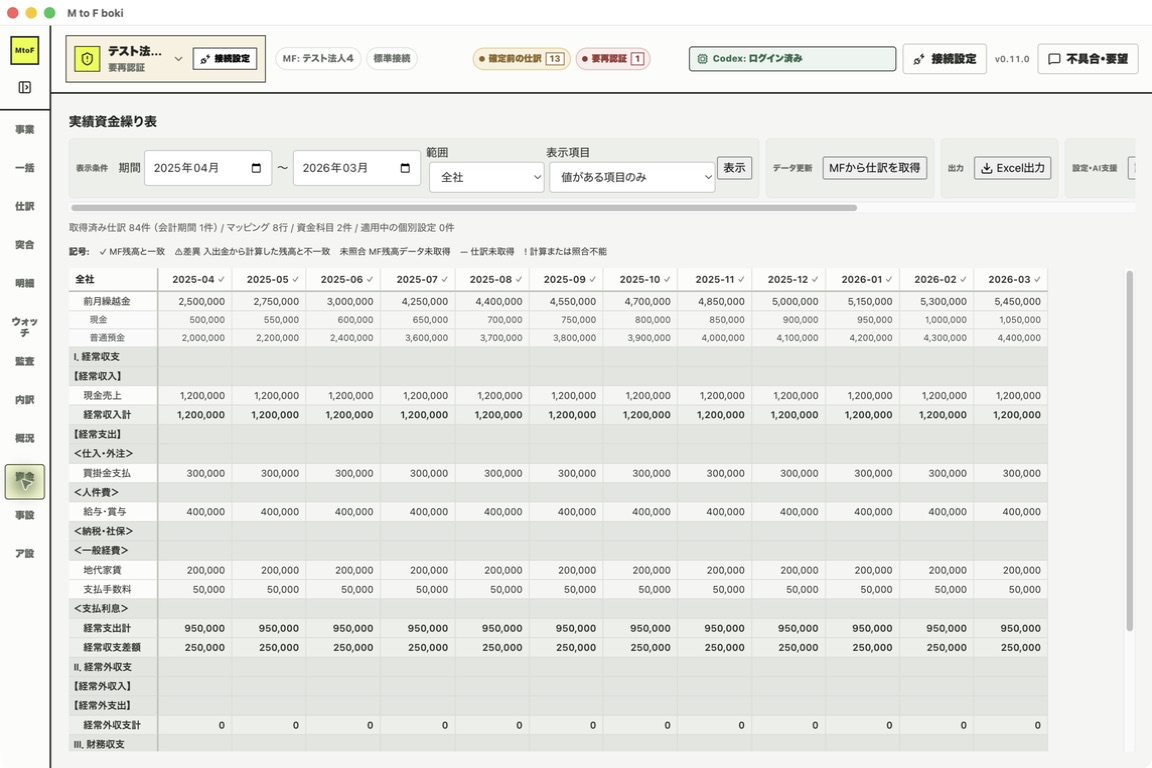Viewport: 1152px width, 768px height.
Task: Click the Codex ログイン済み status icon
Action: pos(702,59)
